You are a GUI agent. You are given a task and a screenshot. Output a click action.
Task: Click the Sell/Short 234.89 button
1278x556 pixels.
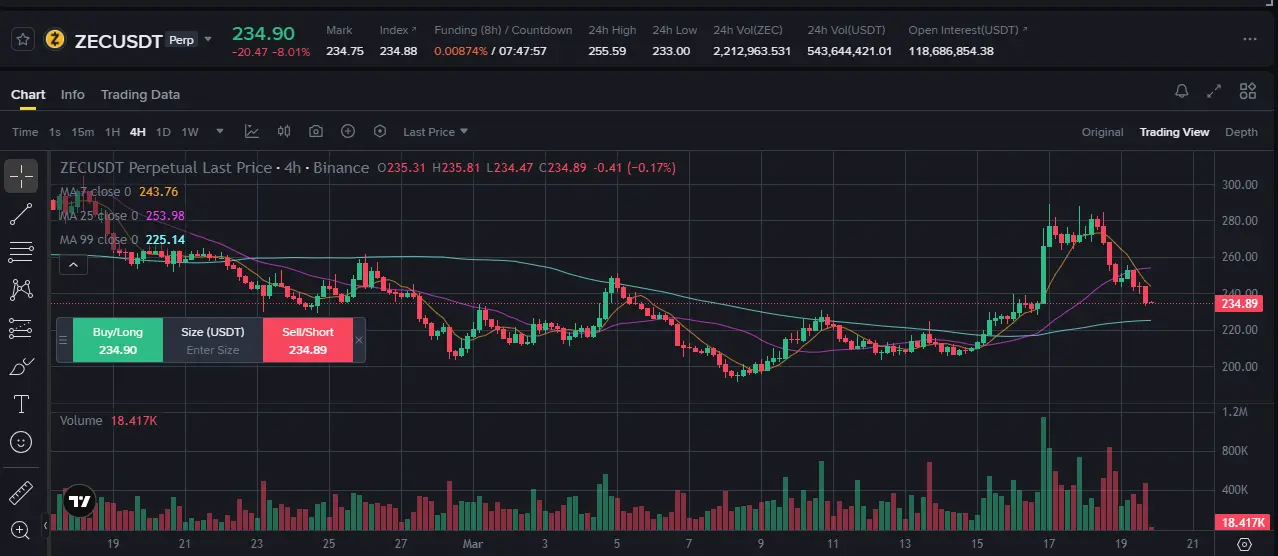point(307,340)
